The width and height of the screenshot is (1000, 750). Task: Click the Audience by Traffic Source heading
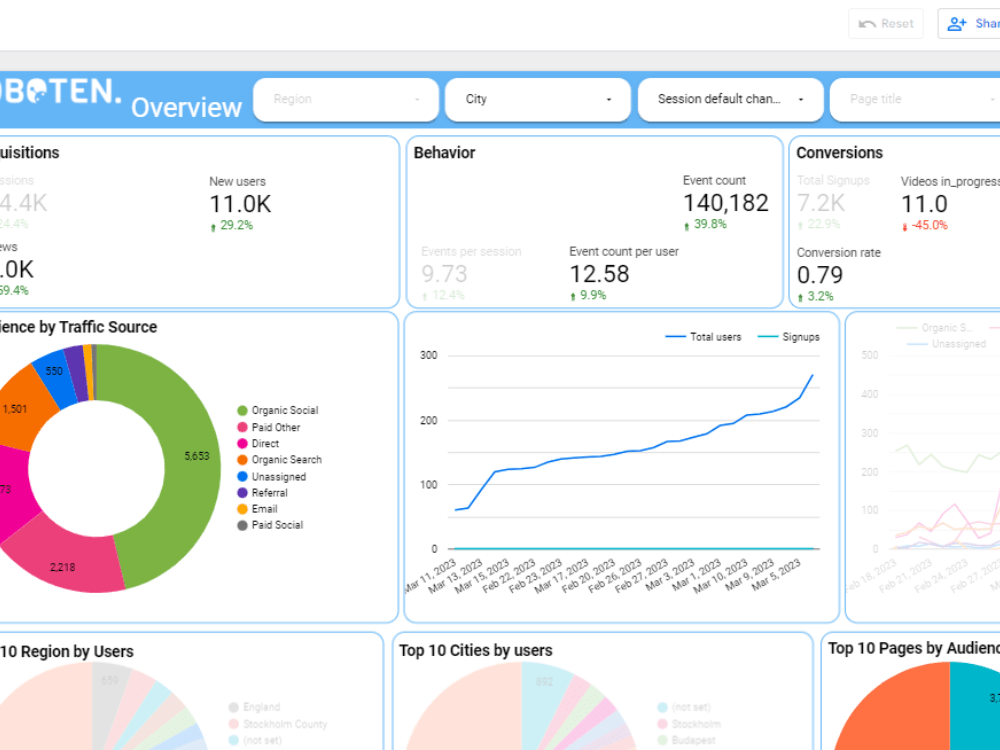point(78,327)
